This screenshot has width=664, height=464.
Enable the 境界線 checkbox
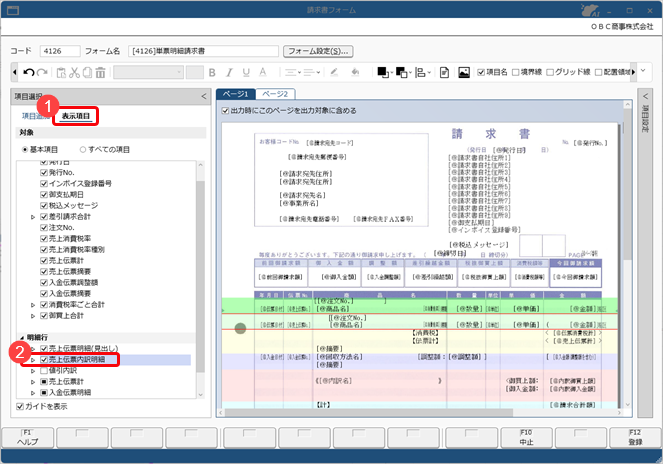(516, 72)
